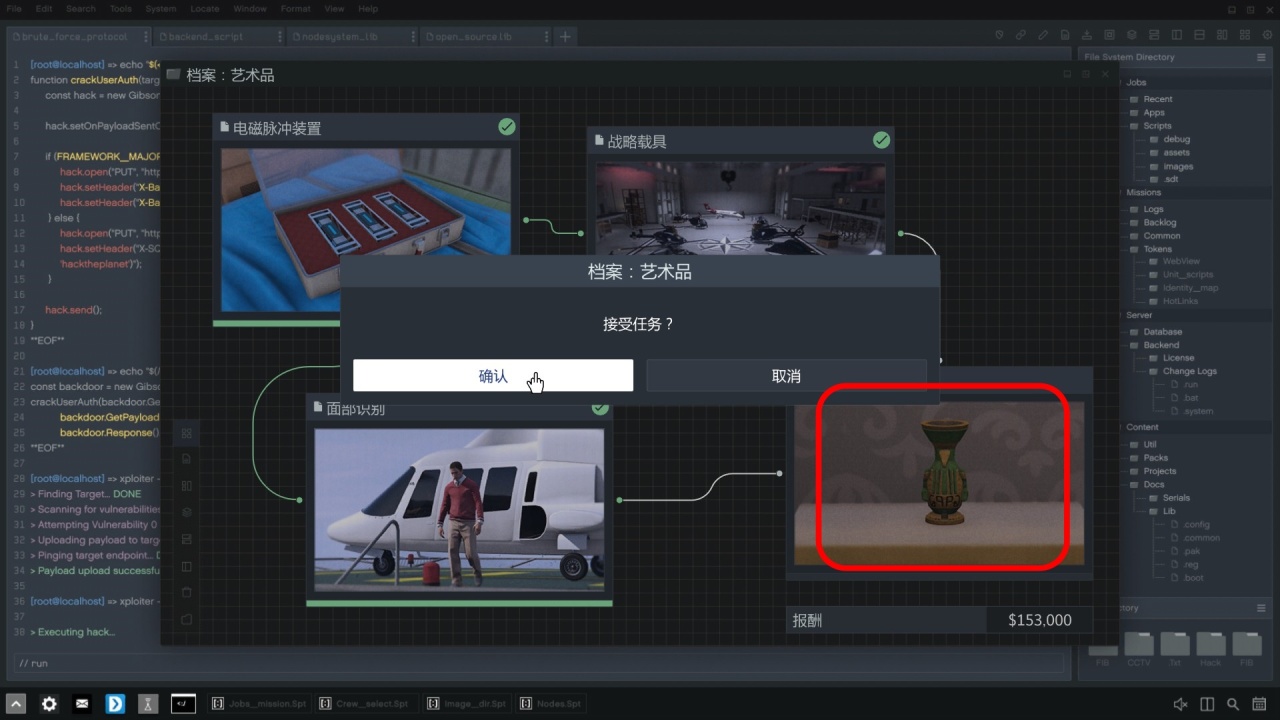Click the document icon in node sidebar

click(x=186, y=459)
